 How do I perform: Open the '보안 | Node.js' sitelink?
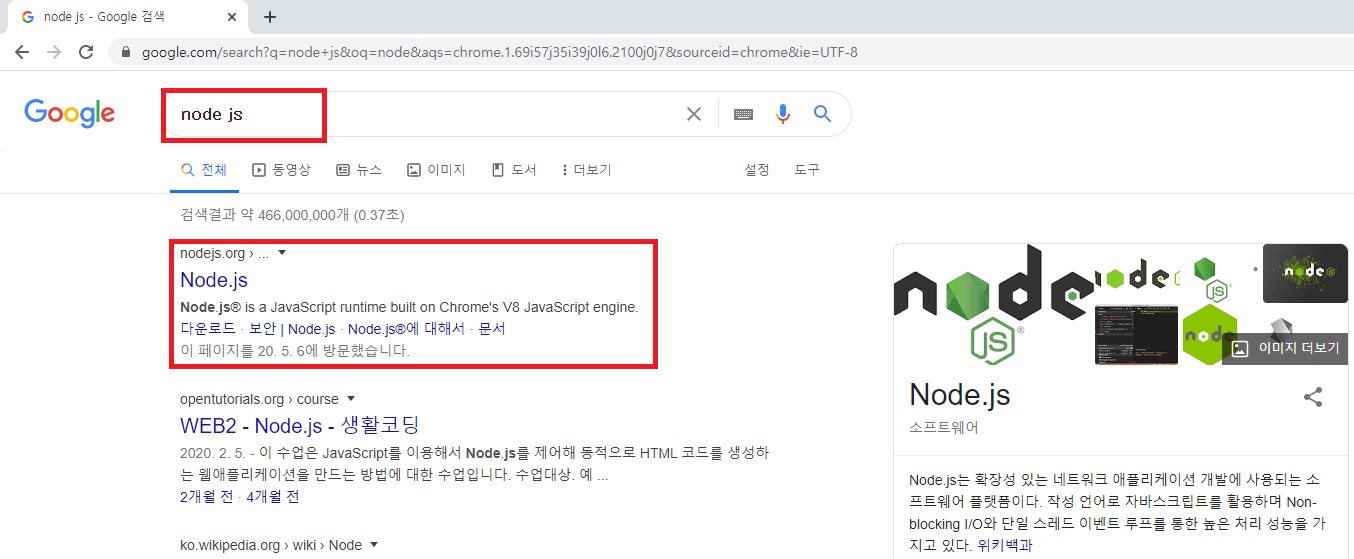pos(292,329)
